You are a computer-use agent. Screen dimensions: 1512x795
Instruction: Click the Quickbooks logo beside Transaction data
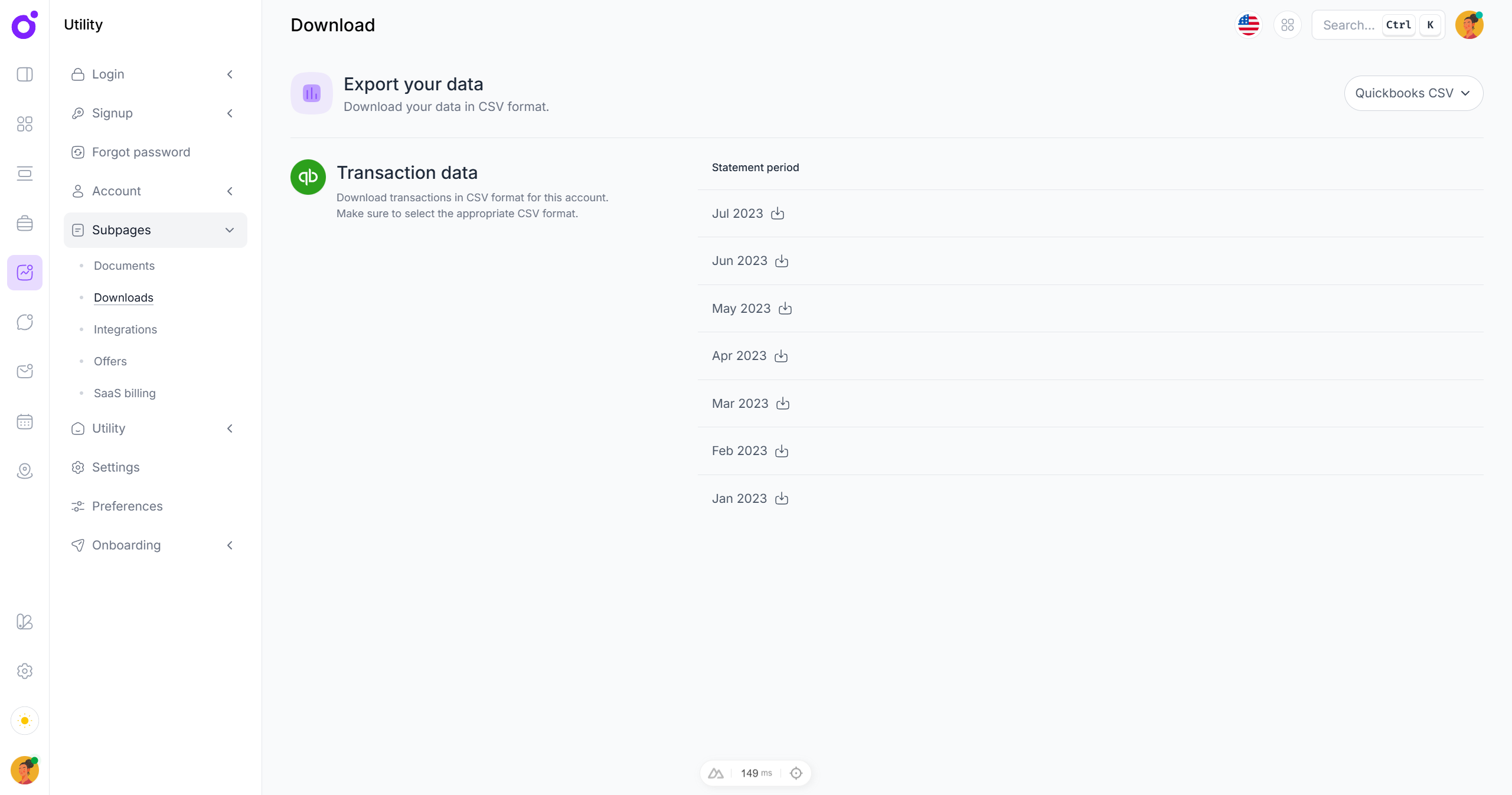[307, 176]
